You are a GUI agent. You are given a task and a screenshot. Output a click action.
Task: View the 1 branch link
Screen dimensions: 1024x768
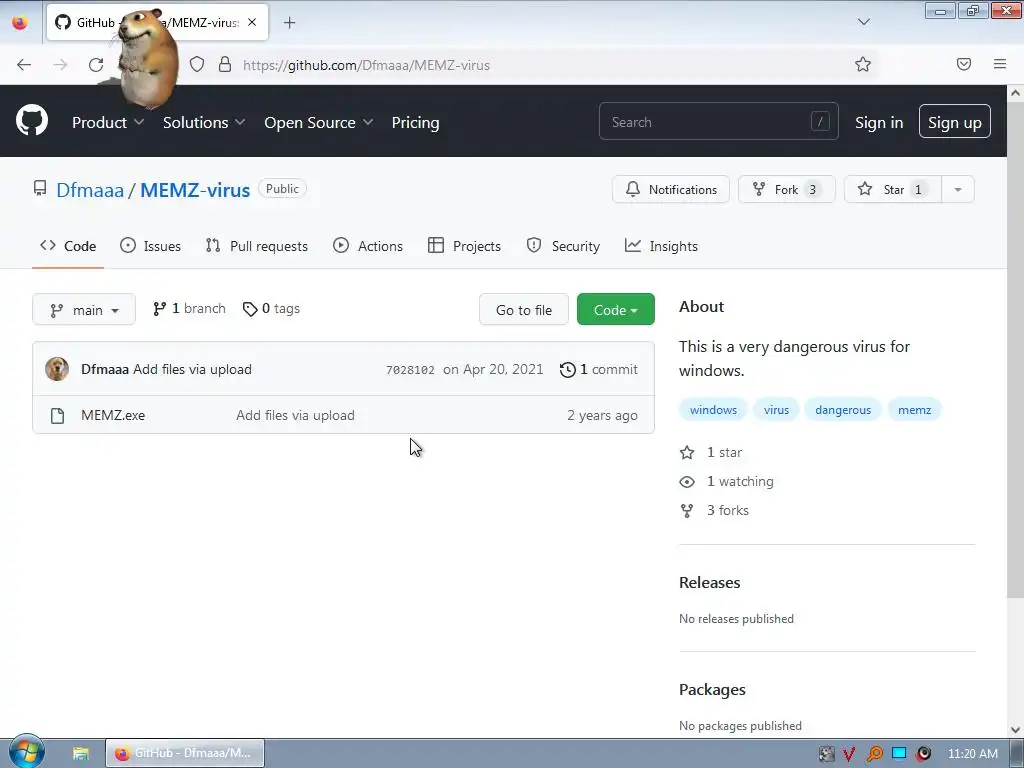coord(189,309)
